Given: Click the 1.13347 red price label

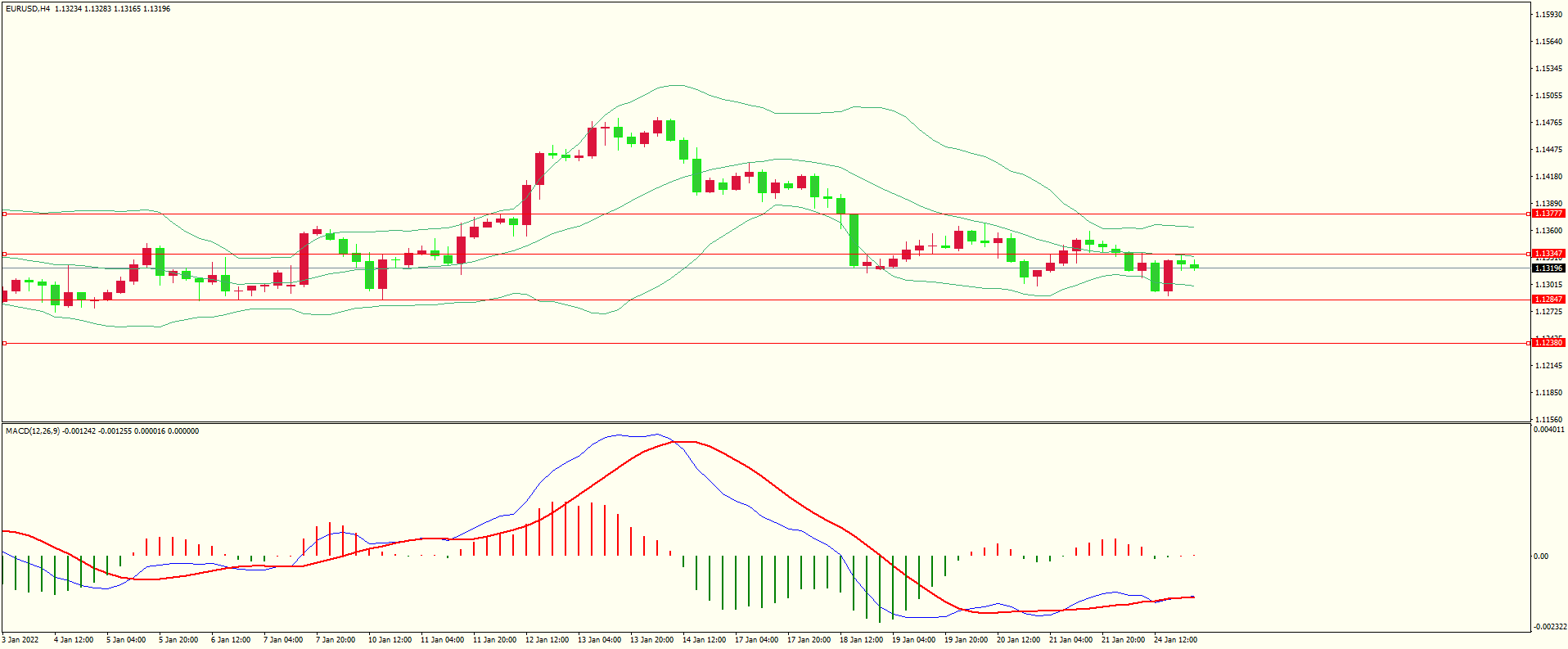Looking at the screenshot, I should [1548, 254].
